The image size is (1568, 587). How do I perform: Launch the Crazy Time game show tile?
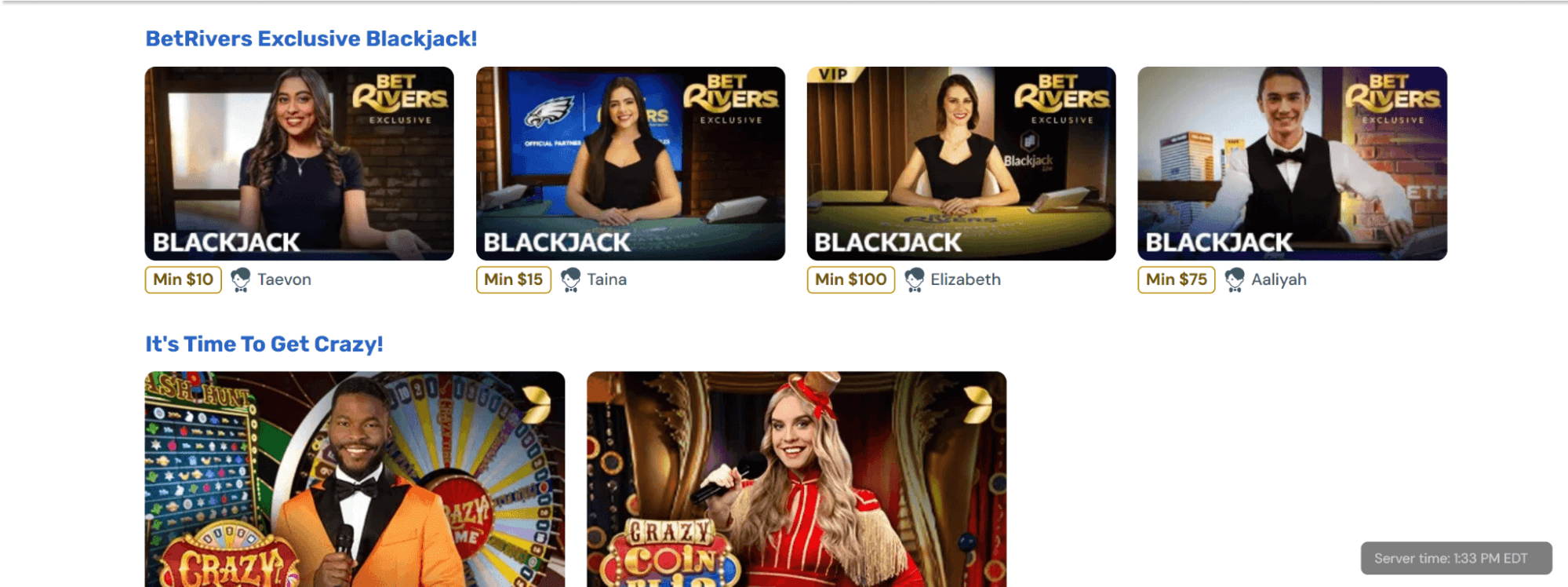(x=355, y=479)
